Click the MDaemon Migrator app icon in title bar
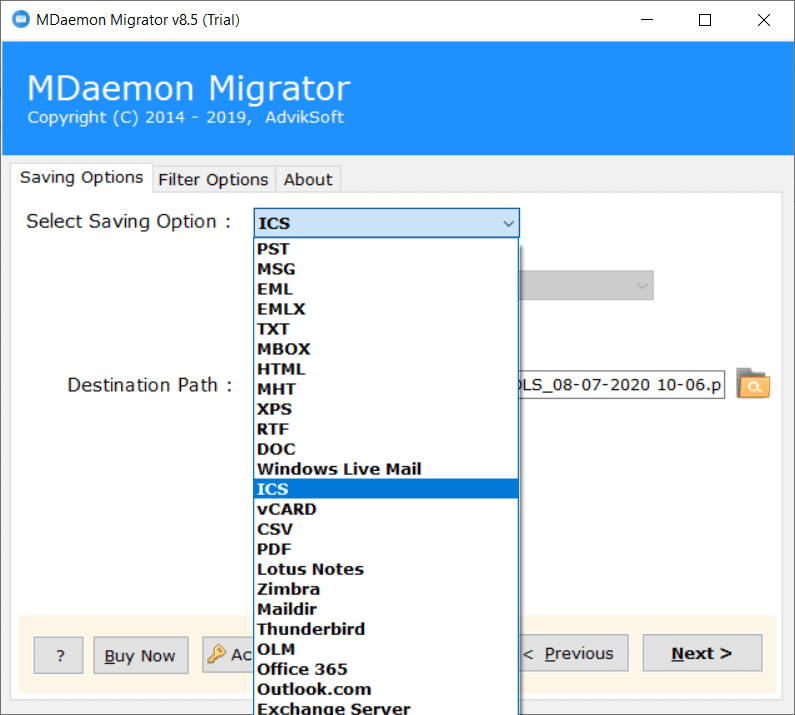 coord(21,20)
